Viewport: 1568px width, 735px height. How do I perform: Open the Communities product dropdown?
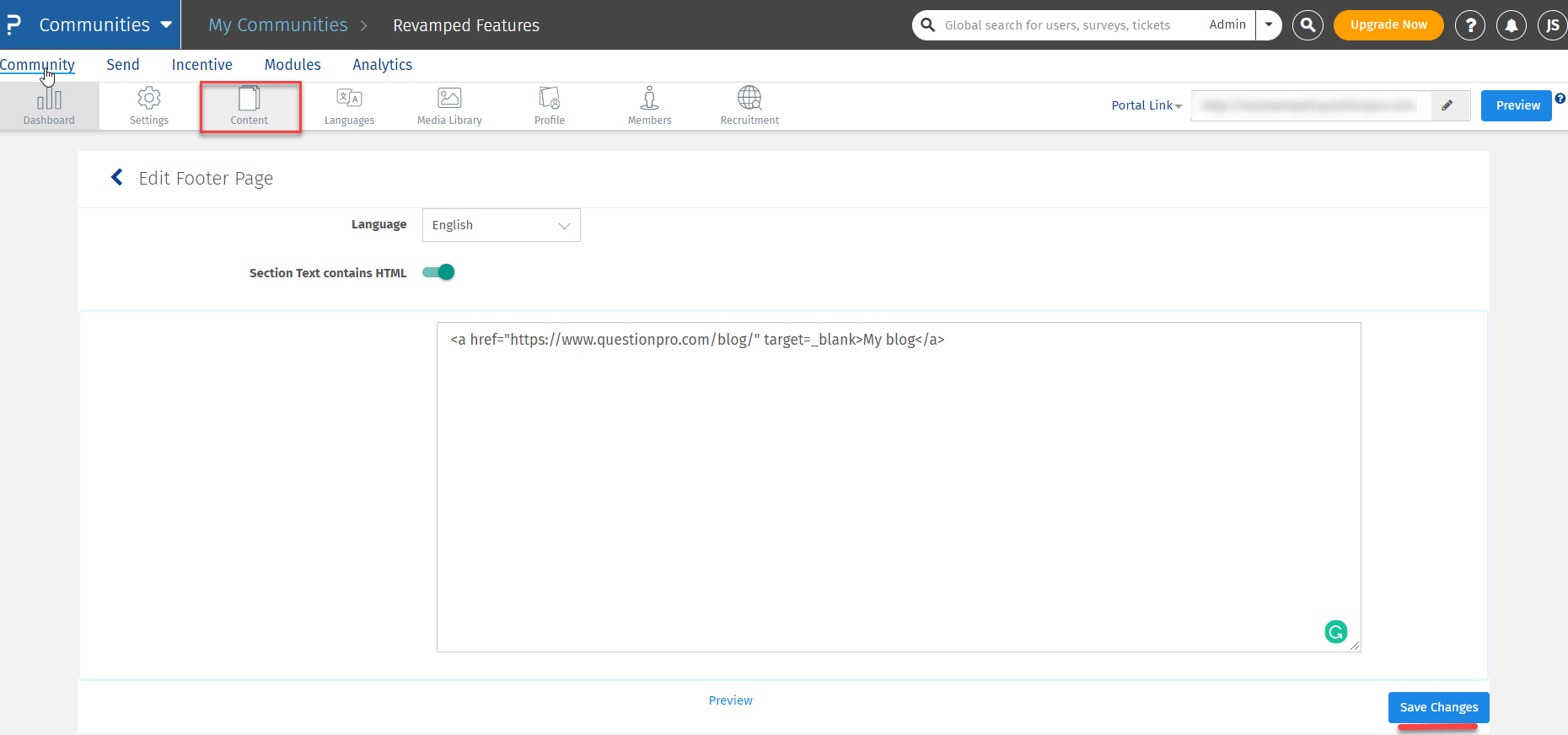click(x=105, y=24)
